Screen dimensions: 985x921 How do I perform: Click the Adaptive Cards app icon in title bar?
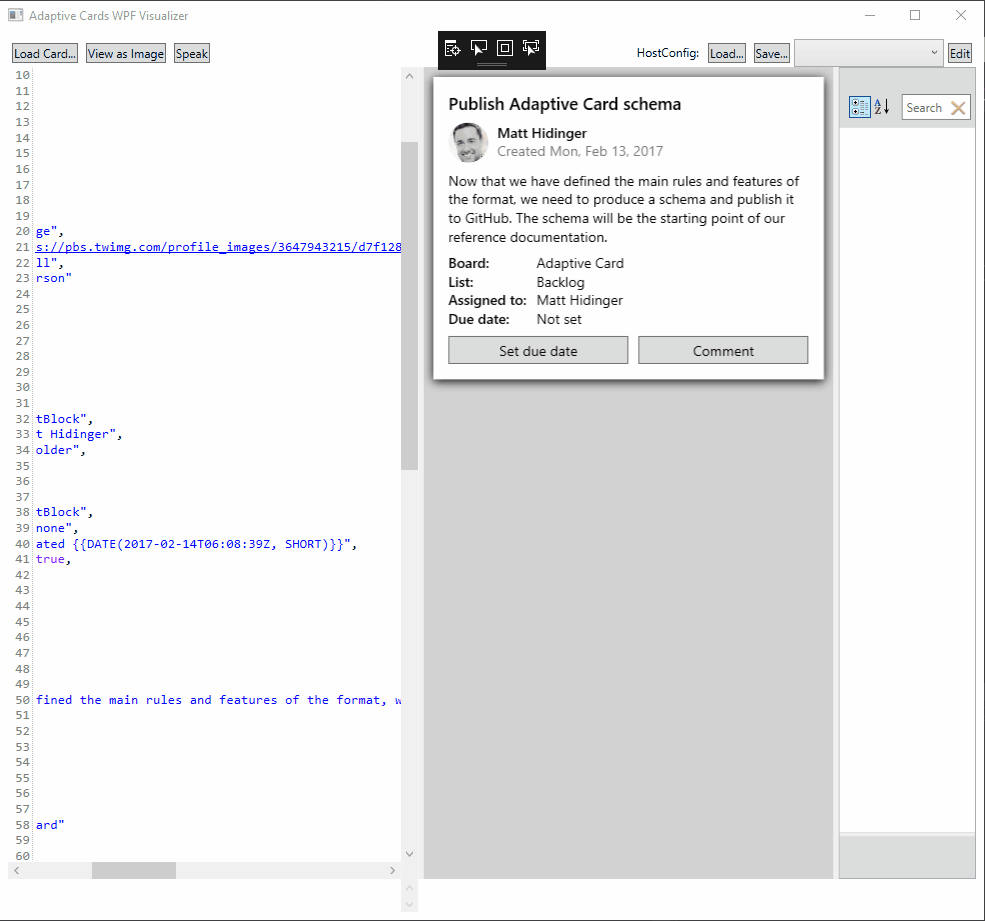(15, 15)
